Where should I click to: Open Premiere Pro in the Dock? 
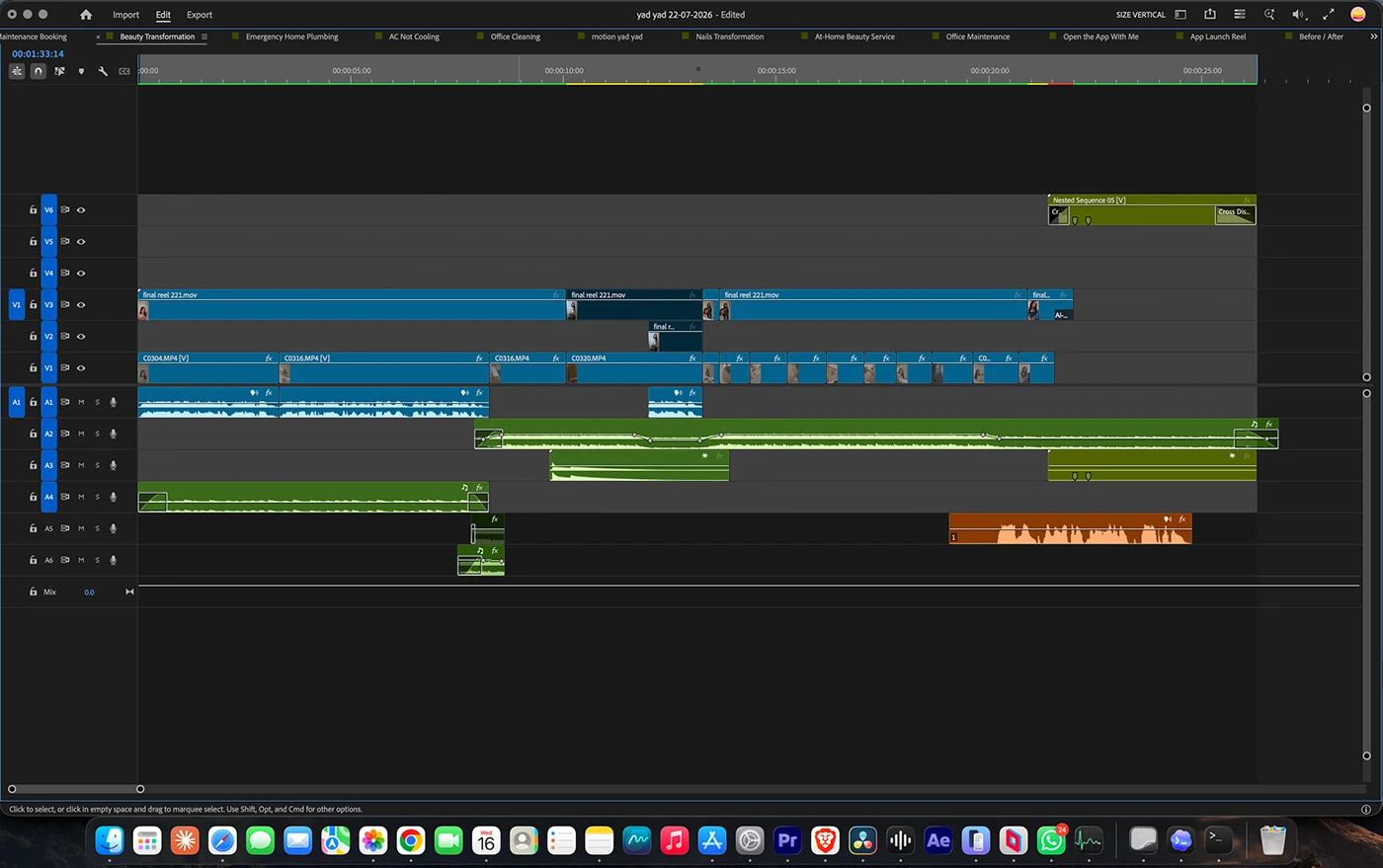coord(787,840)
